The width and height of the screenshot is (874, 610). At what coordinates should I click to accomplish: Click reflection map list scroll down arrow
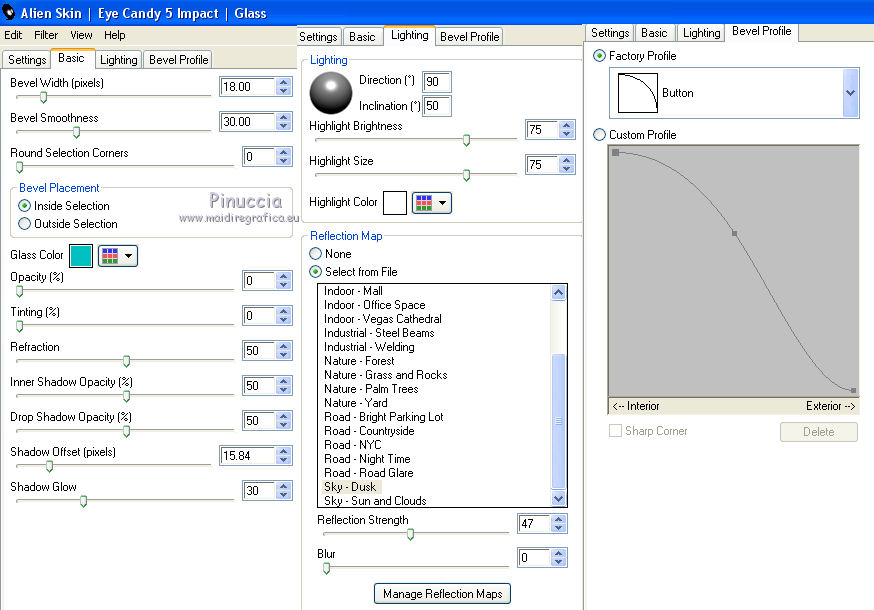coord(559,498)
